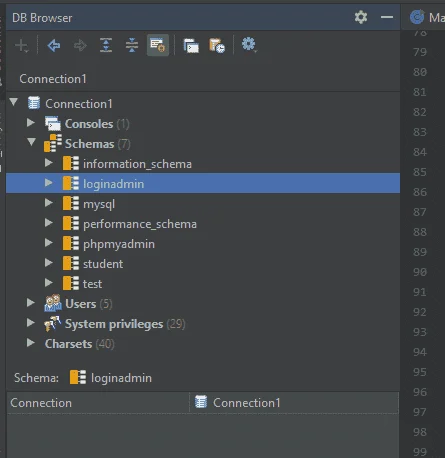Image resolution: width=445 pixels, height=458 pixels.
Task: Click the test schema icon
Action: [71, 283]
